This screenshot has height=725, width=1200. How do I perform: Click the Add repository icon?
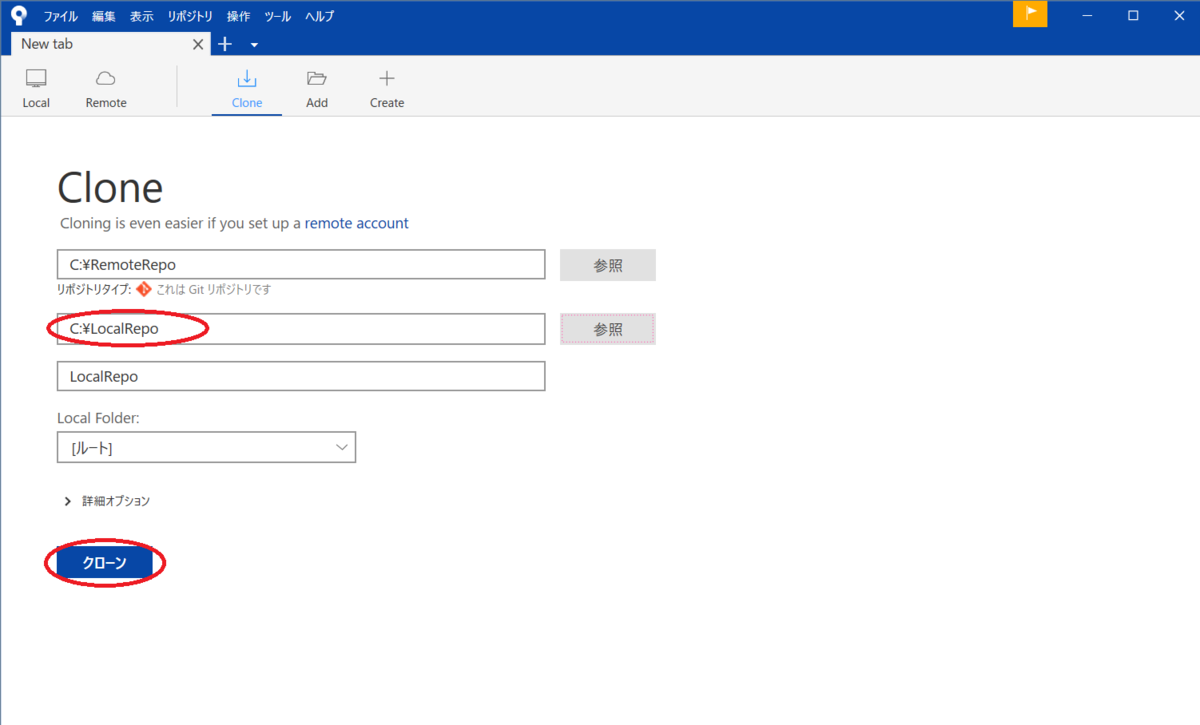click(316, 86)
